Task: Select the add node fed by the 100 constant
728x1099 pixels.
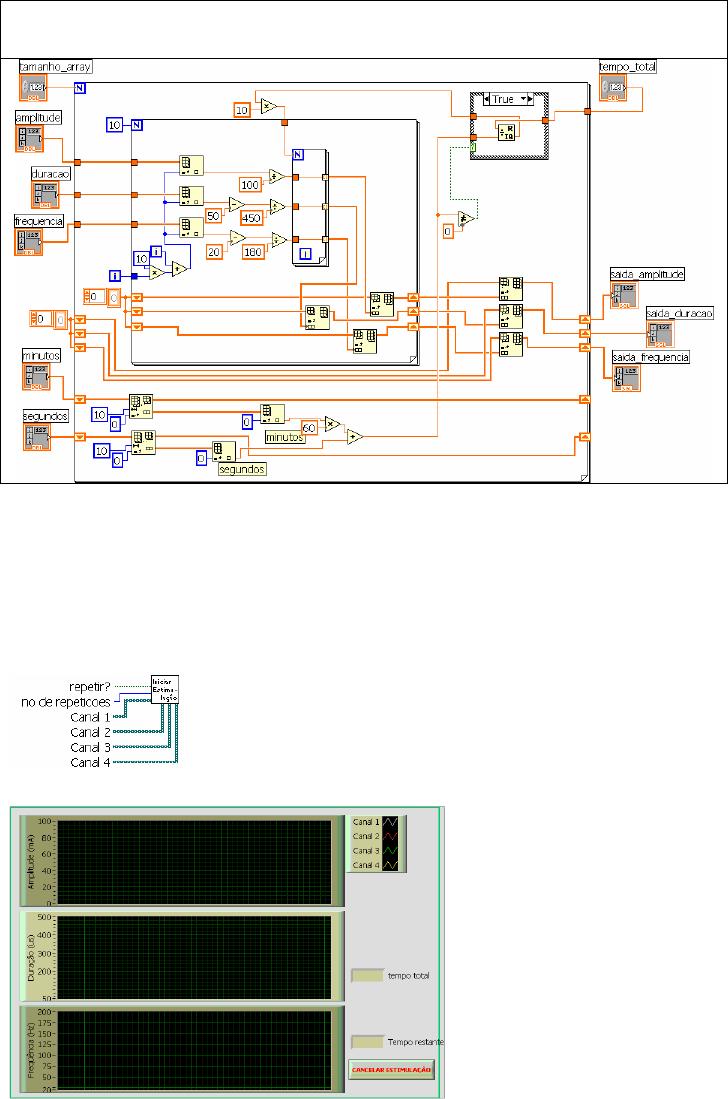Action: click(x=277, y=176)
